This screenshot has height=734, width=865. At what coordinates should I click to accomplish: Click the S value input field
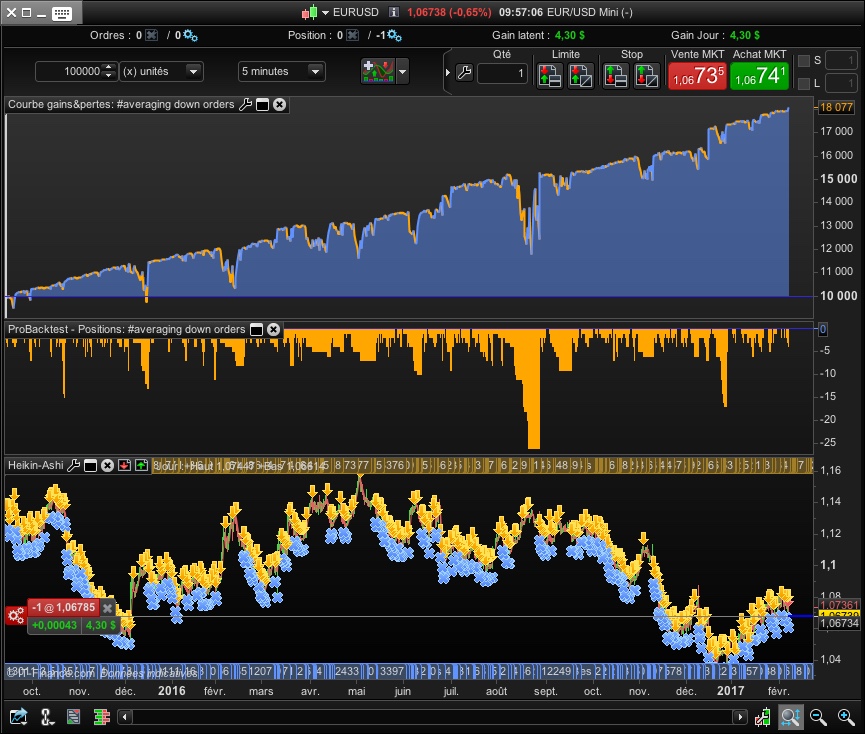(x=841, y=61)
